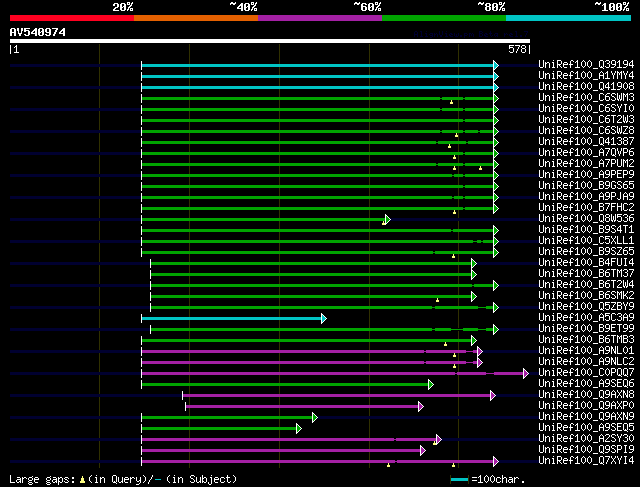The height and width of the screenshot is (487, 640).
Task: Click the orange ~40% identity color band
Action: tap(196, 18)
